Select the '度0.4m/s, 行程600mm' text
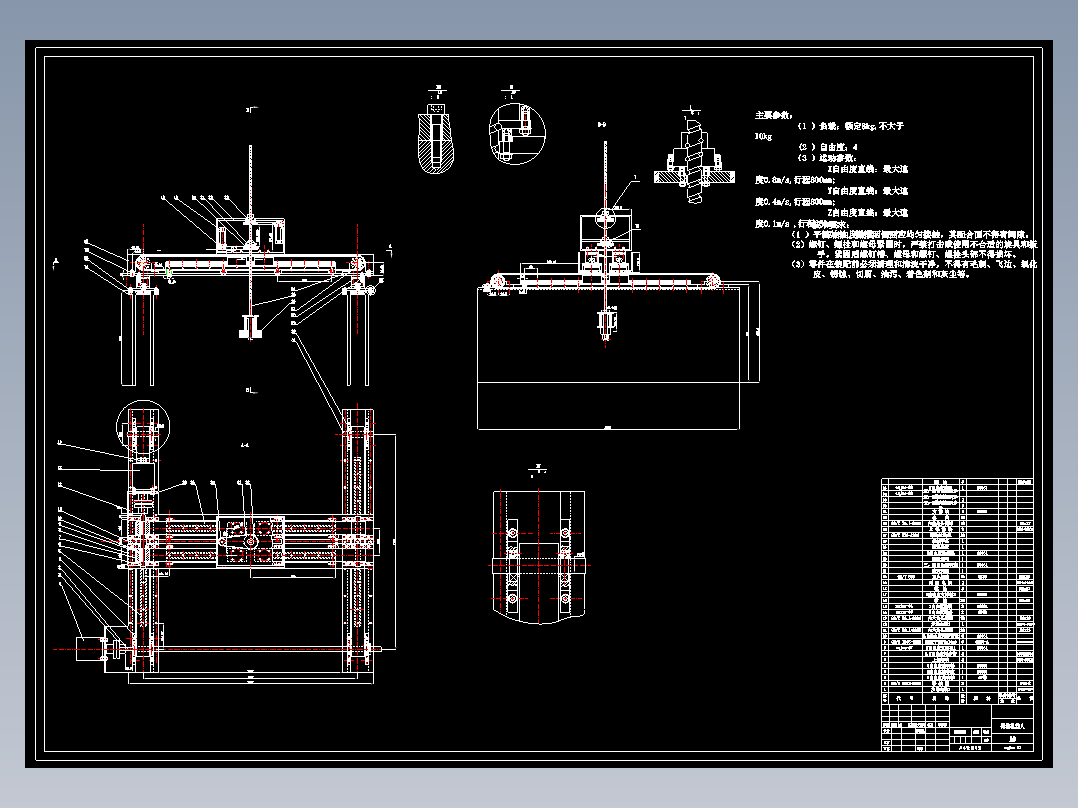Screen dimensions: 1078x808 (x=794, y=201)
